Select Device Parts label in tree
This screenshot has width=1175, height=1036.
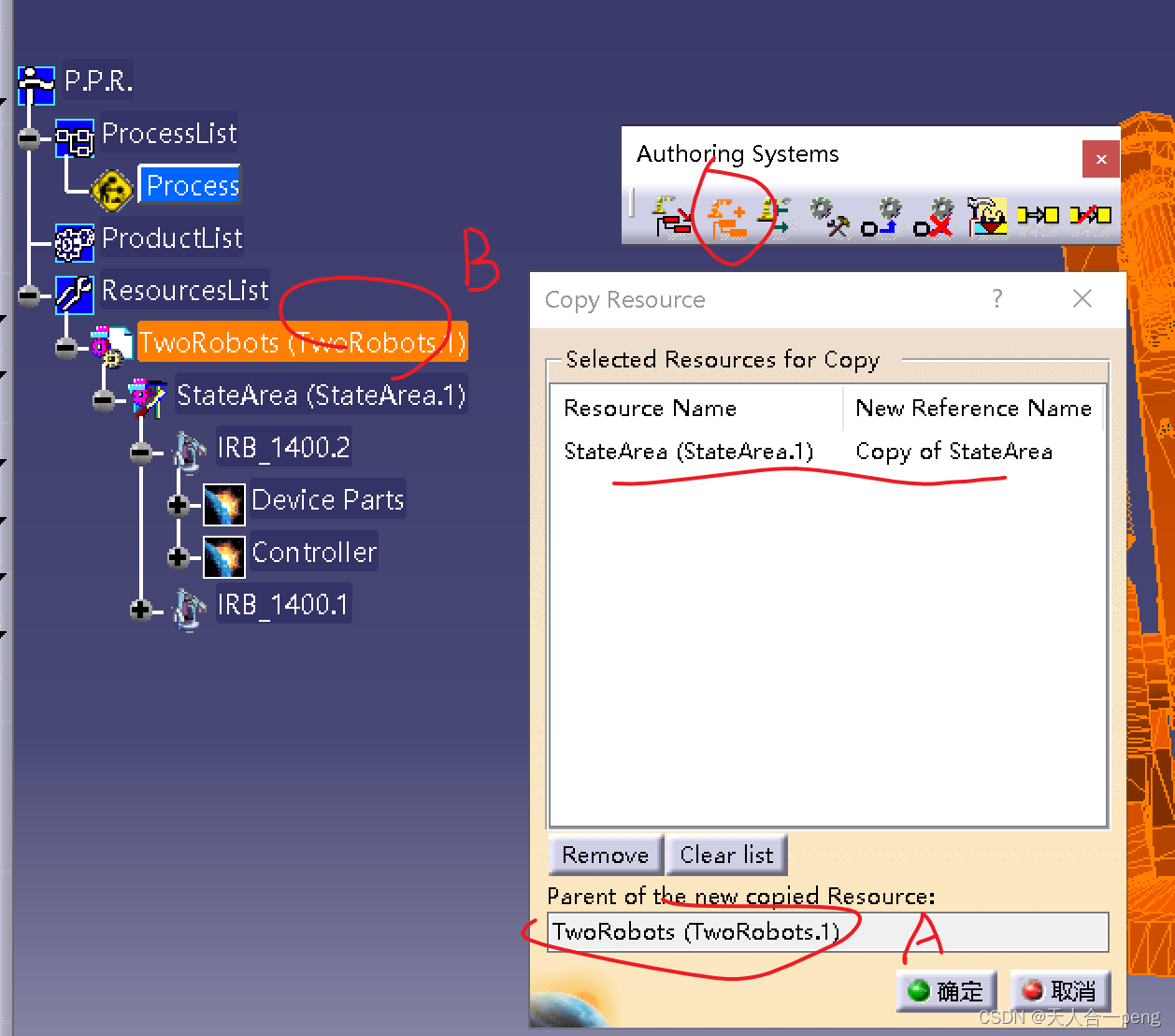click(x=327, y=499)
